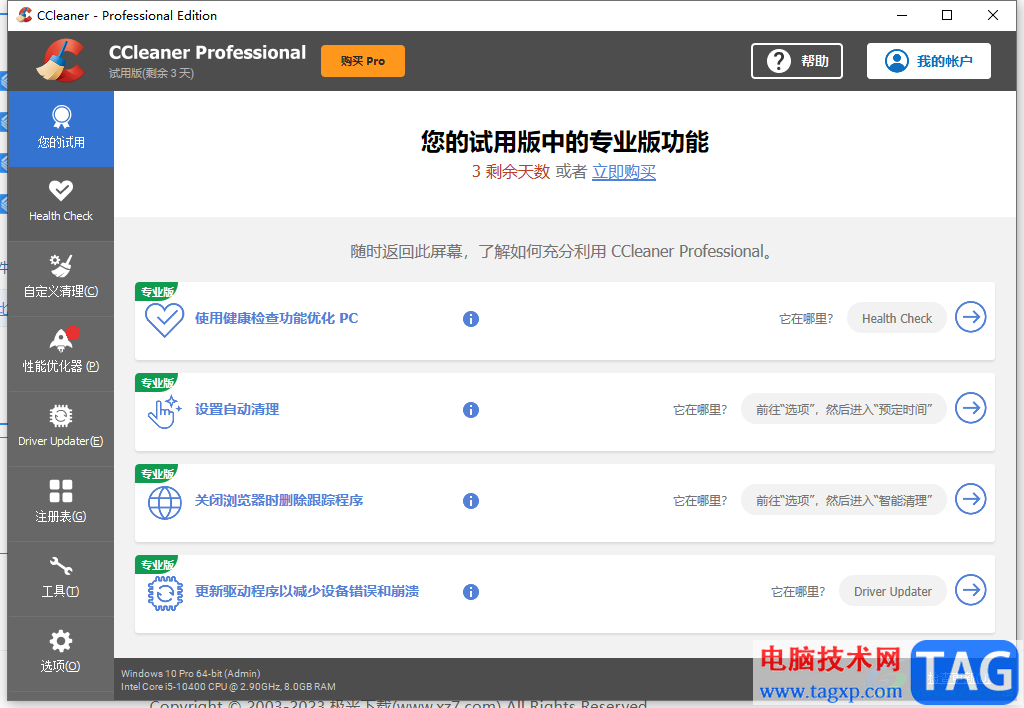Screen dimensions: 1024x708
Task: Open Health Check in the sidebar
Action: [61, 204]
